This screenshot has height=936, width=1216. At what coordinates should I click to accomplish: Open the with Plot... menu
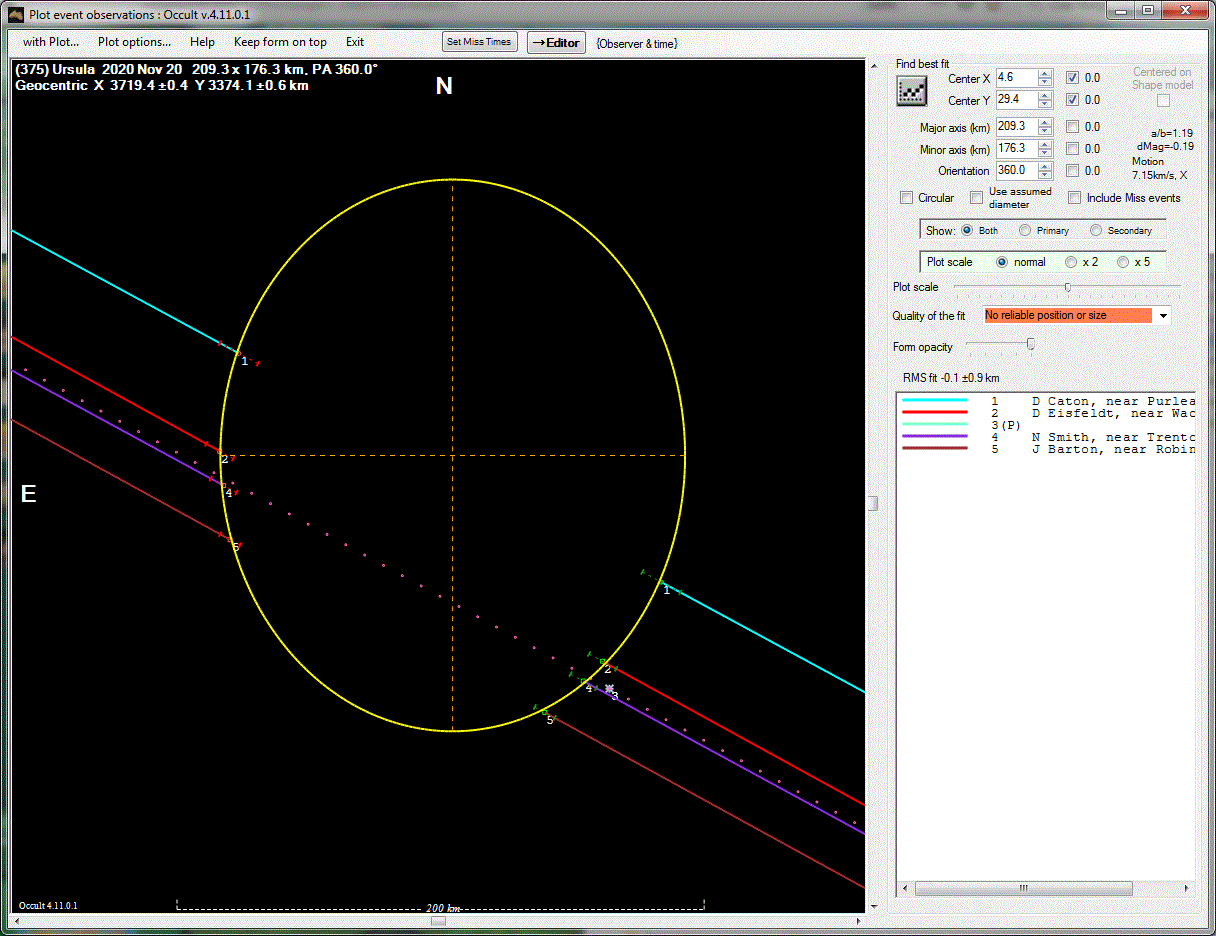[51, 42]
